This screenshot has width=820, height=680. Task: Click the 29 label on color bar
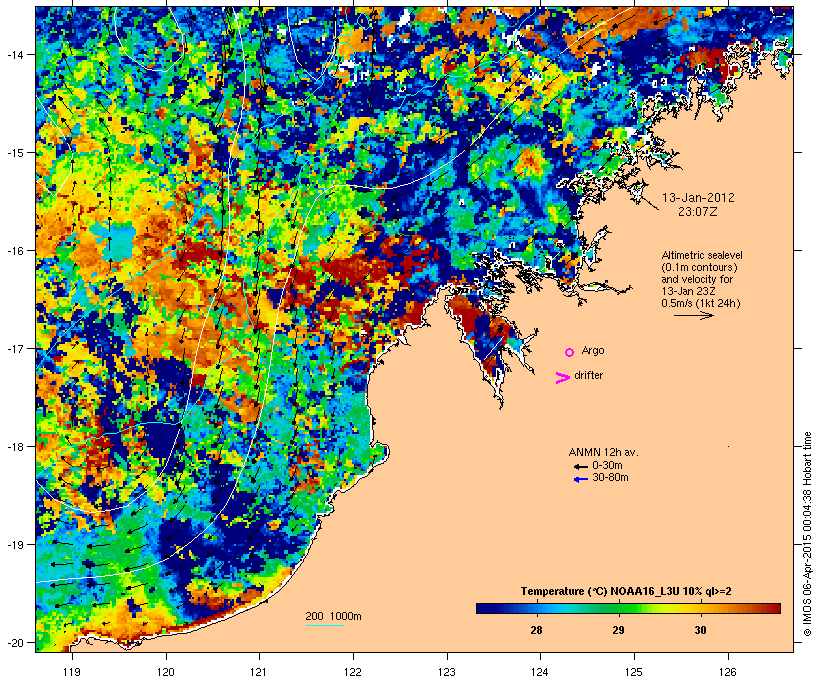click(x=618, y=630)
